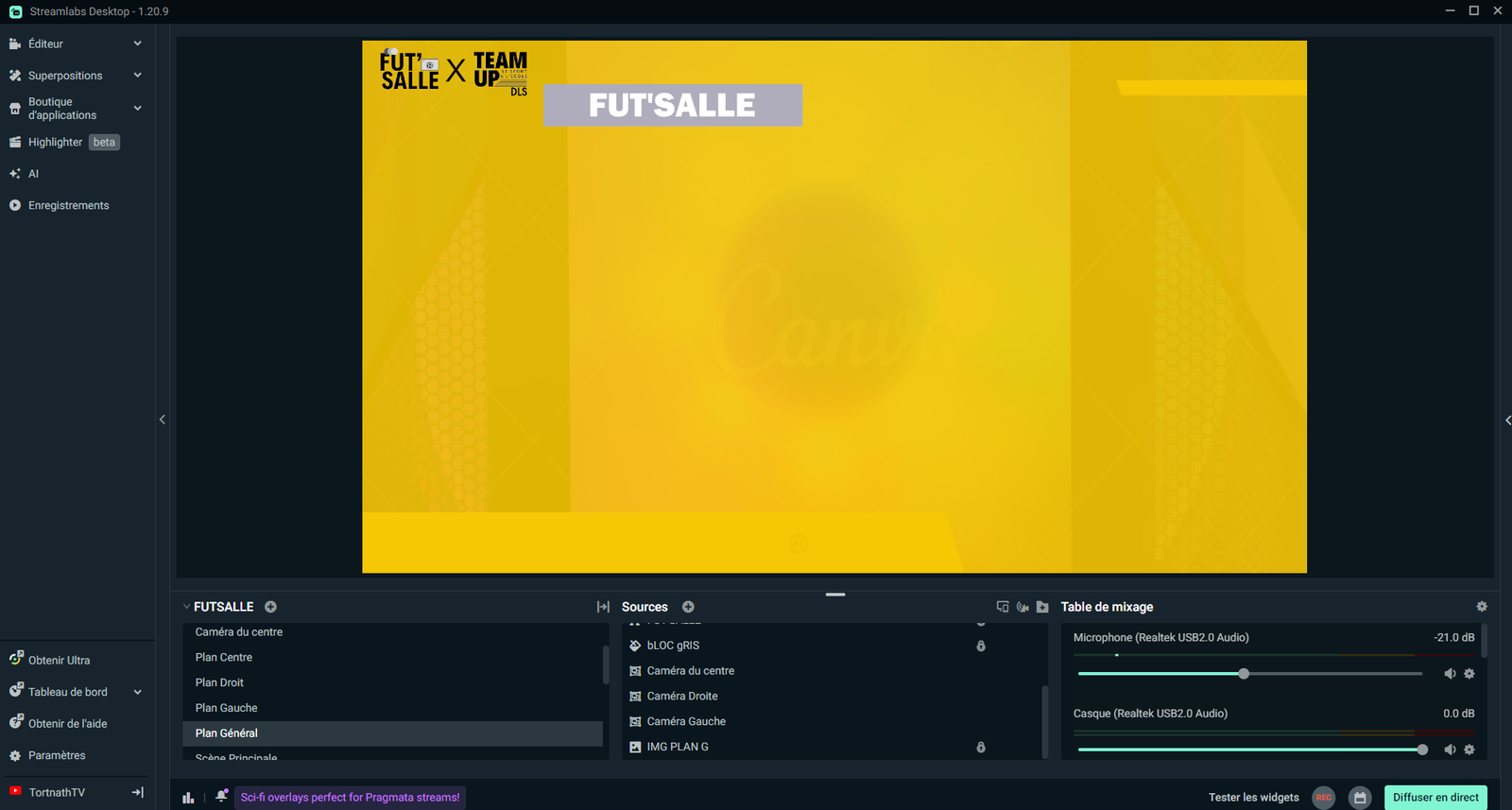Click the bLOC gRIS color source icon
Screen dimensions: 1512x810
point(635,646)
